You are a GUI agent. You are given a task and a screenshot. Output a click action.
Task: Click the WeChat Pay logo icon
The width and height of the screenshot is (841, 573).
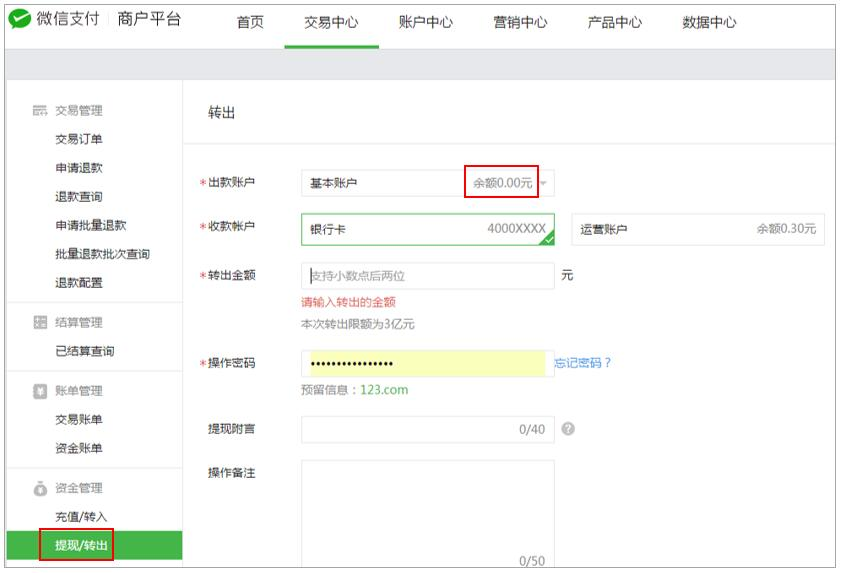[19, 20]
